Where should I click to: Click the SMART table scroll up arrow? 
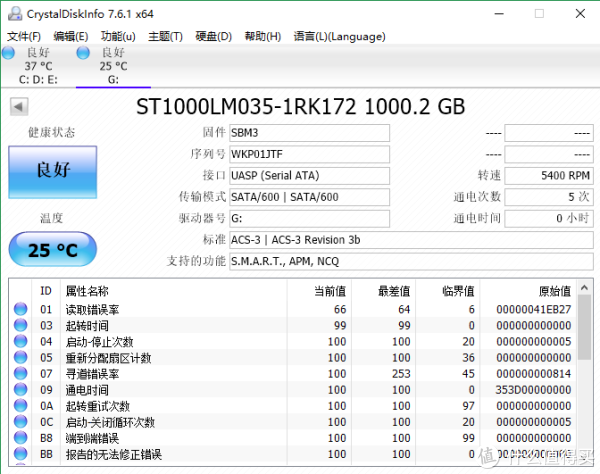(584, 288)
